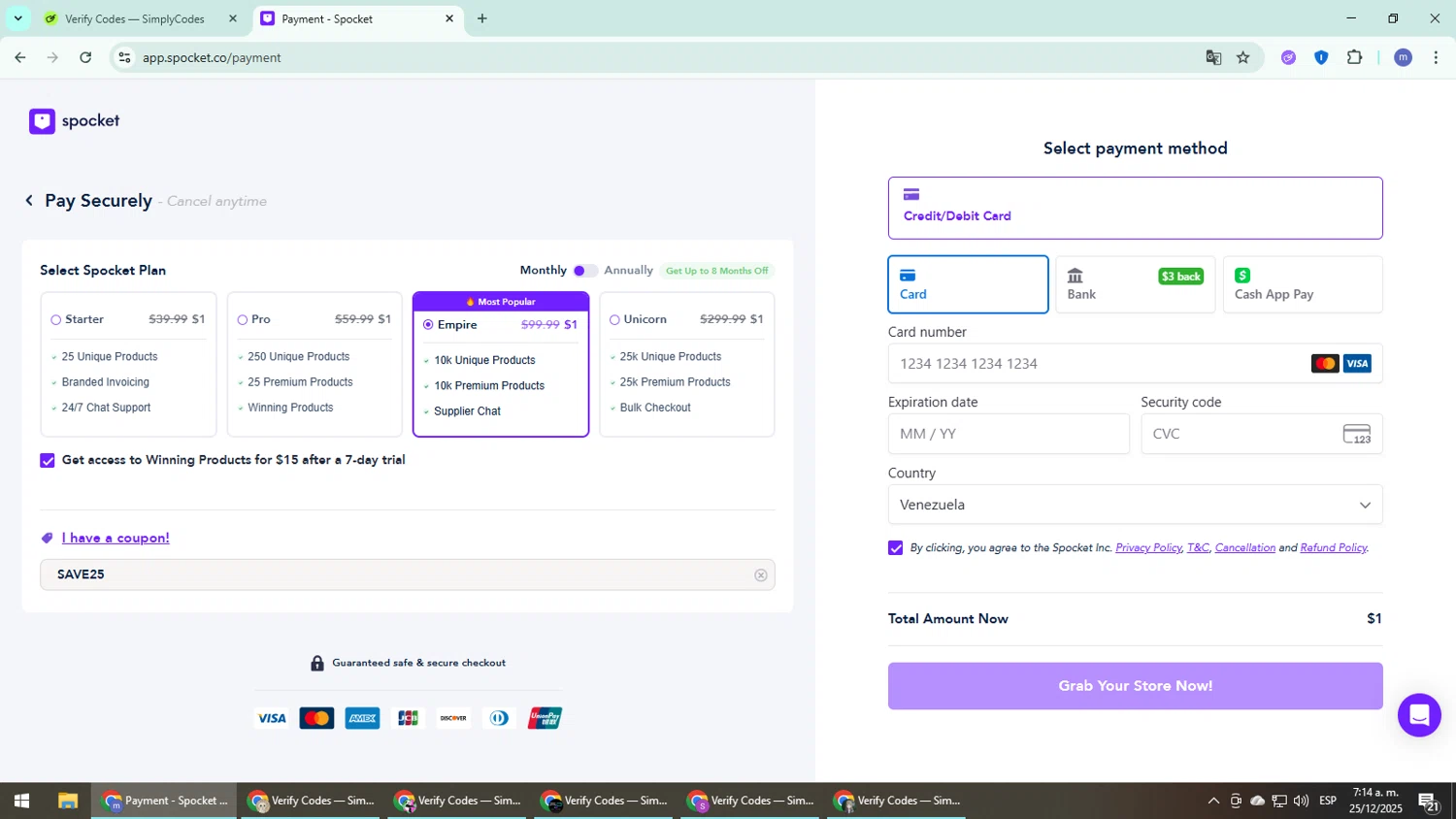Open notification center in taskbar
1456x819 pixels.
pyautogui.click(x=1429, y=802)
